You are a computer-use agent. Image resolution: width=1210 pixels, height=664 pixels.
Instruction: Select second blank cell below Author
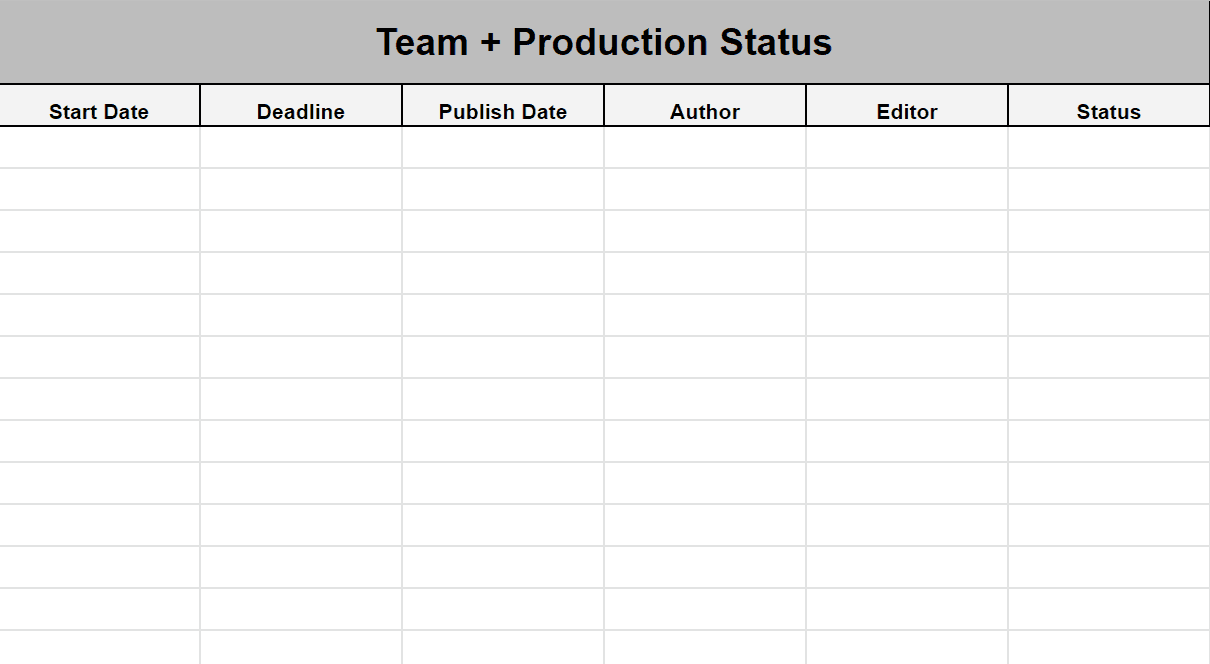coord(705,189)
